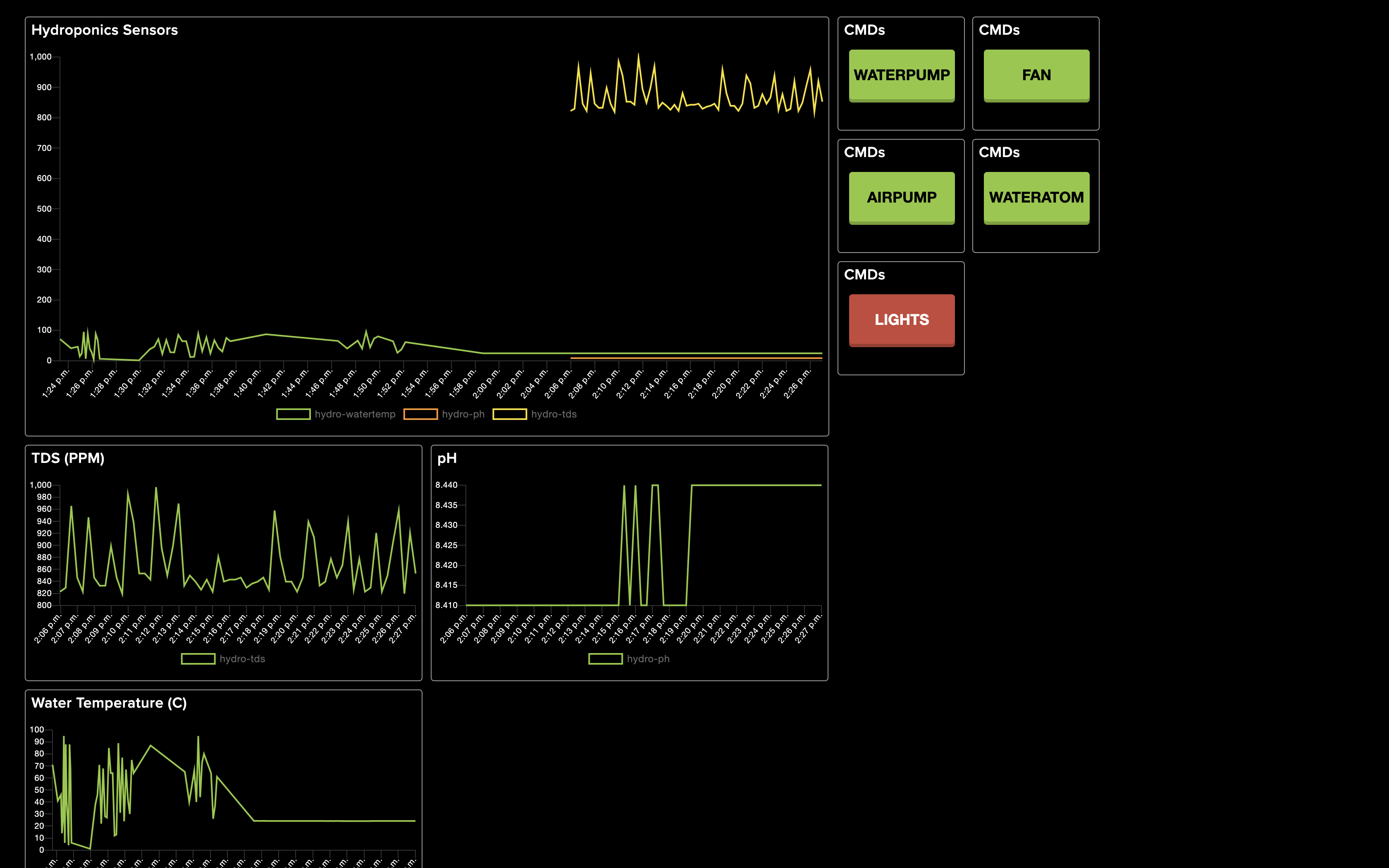Click the 50 label on Water Temperature axis
Image resolution: width=1389 pixels, height=868 pixels.
click(x=40, y=790)
